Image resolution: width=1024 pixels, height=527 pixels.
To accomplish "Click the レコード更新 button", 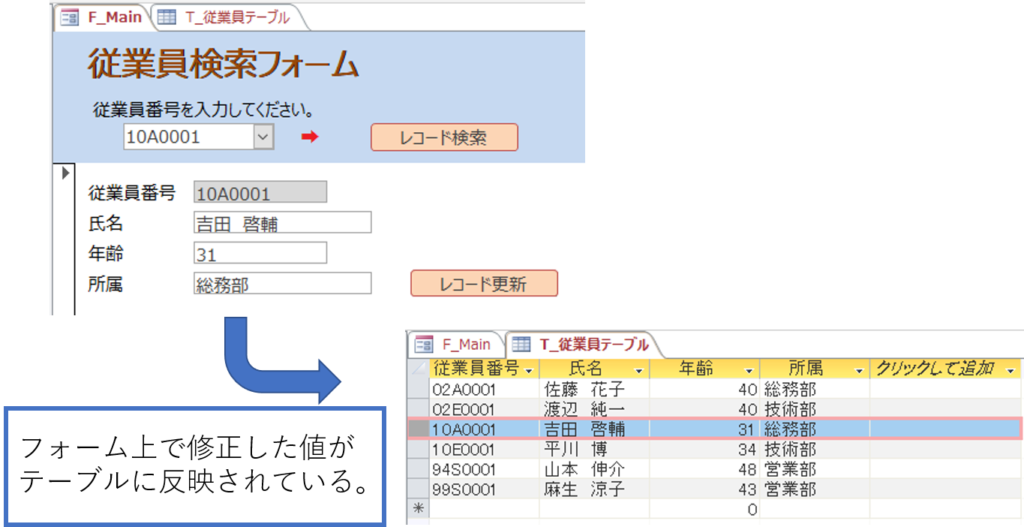I will [484, 283].
